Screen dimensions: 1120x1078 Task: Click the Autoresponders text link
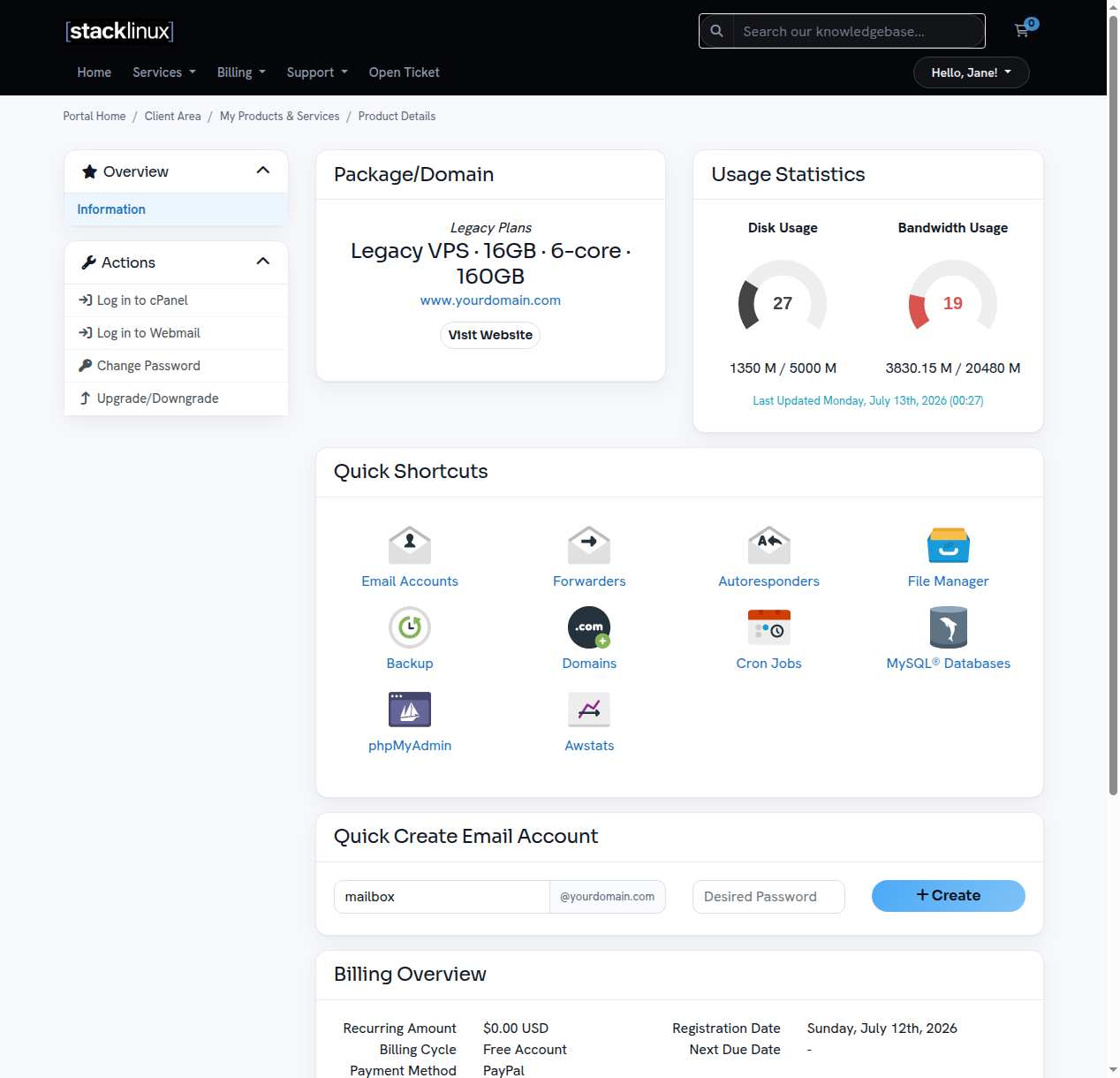769,581
